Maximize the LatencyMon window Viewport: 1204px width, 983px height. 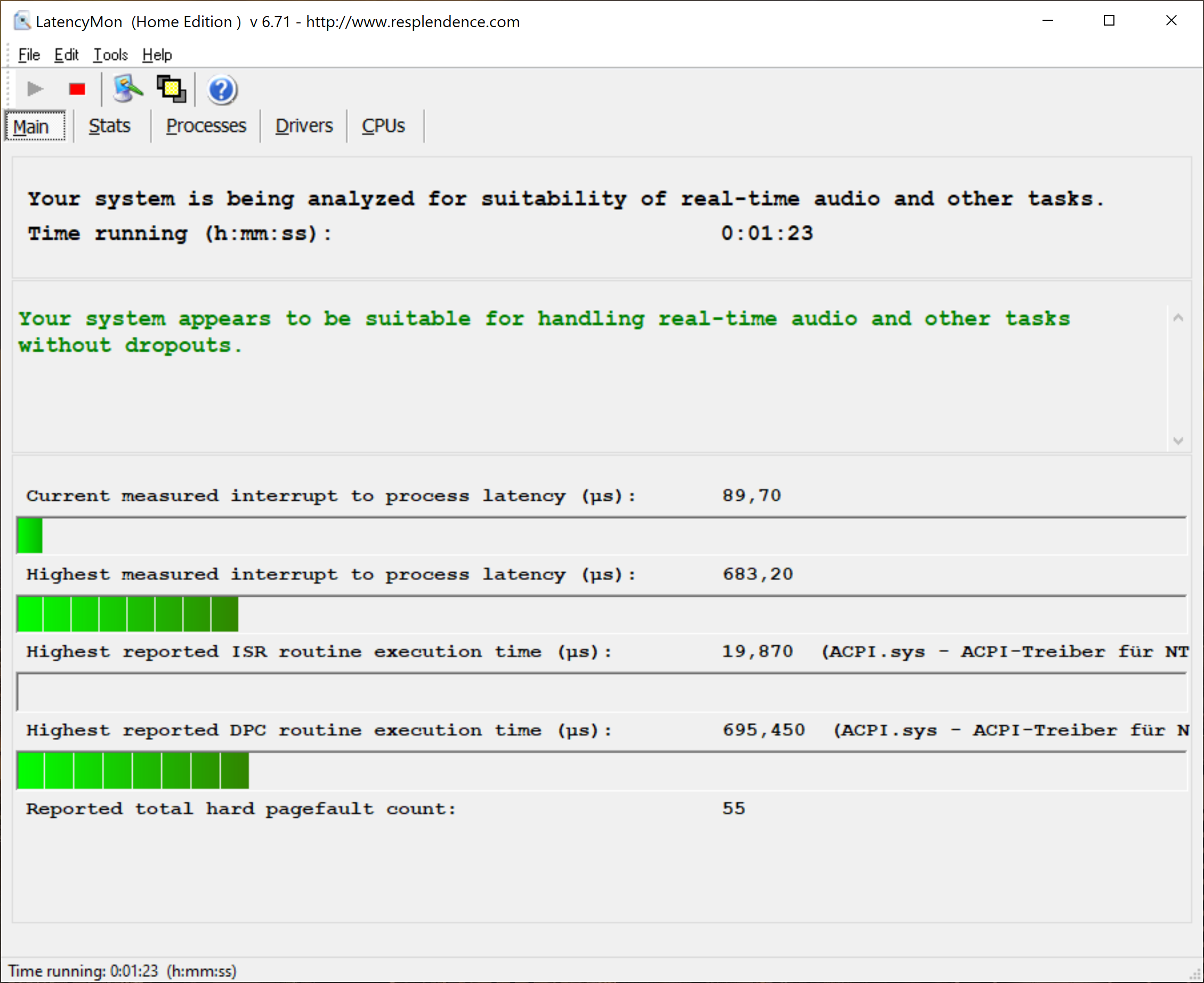1109,21
